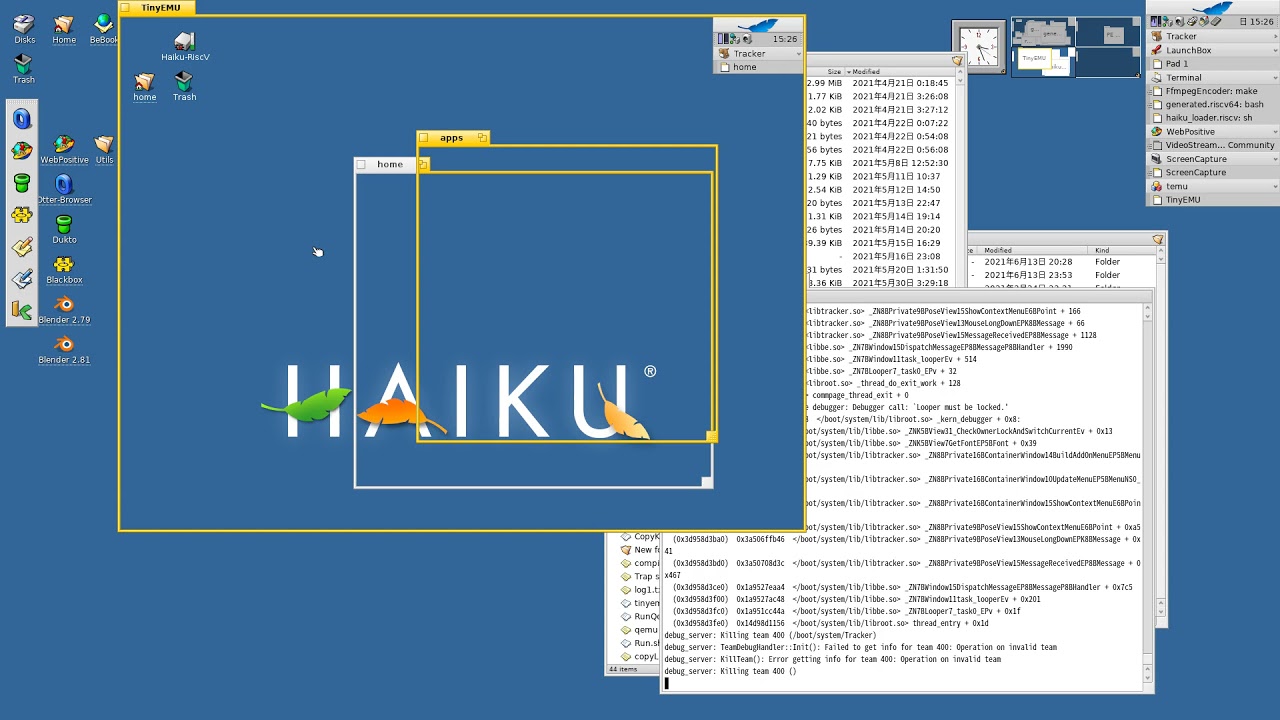Collapse the WebPositive group arrow in Deskbar
The height and width of the screenshot is (720, 1280).
click(1275, 131)
